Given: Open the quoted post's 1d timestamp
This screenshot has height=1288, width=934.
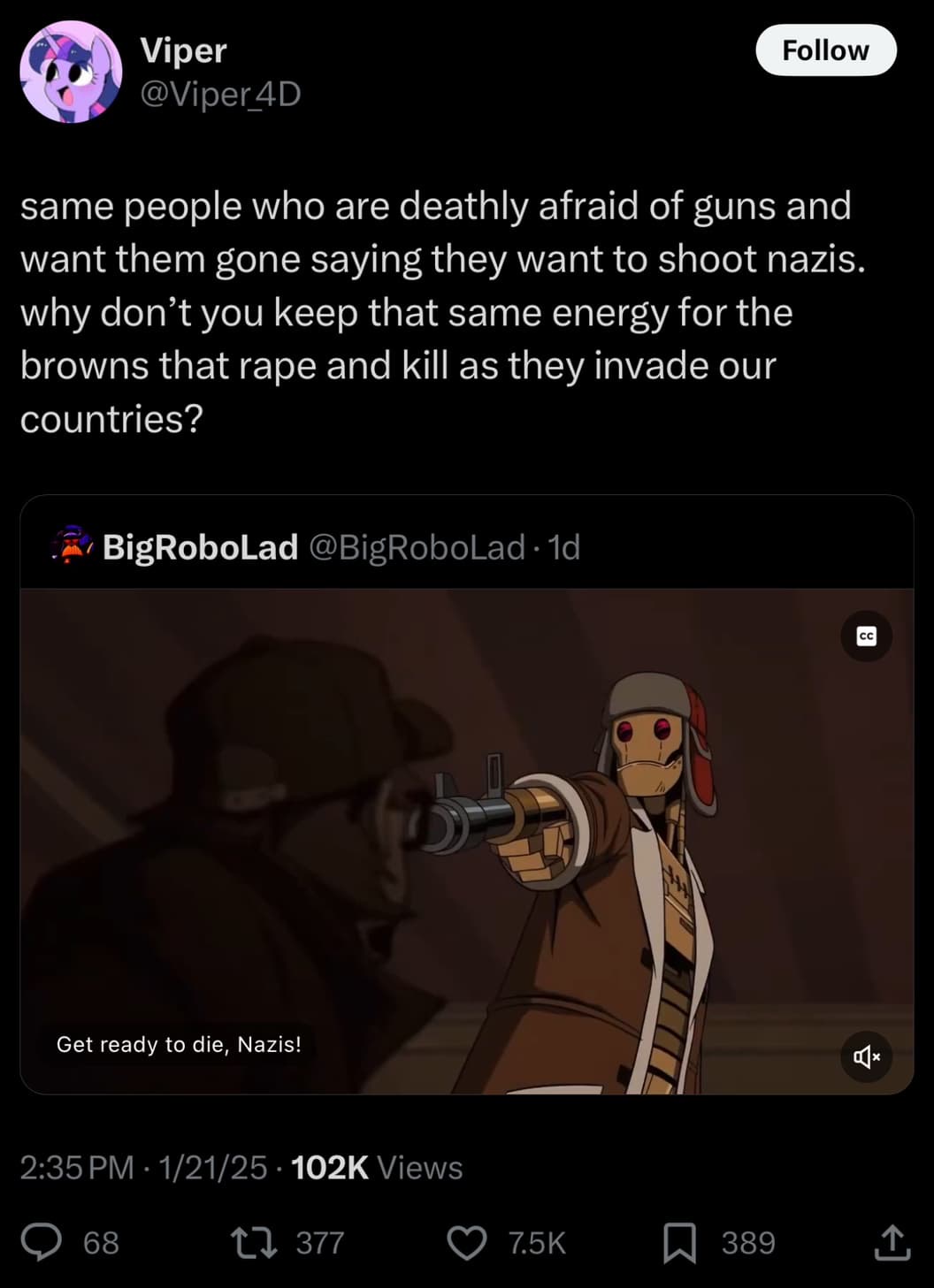Looking at the screenshot, I should point(564,547).
